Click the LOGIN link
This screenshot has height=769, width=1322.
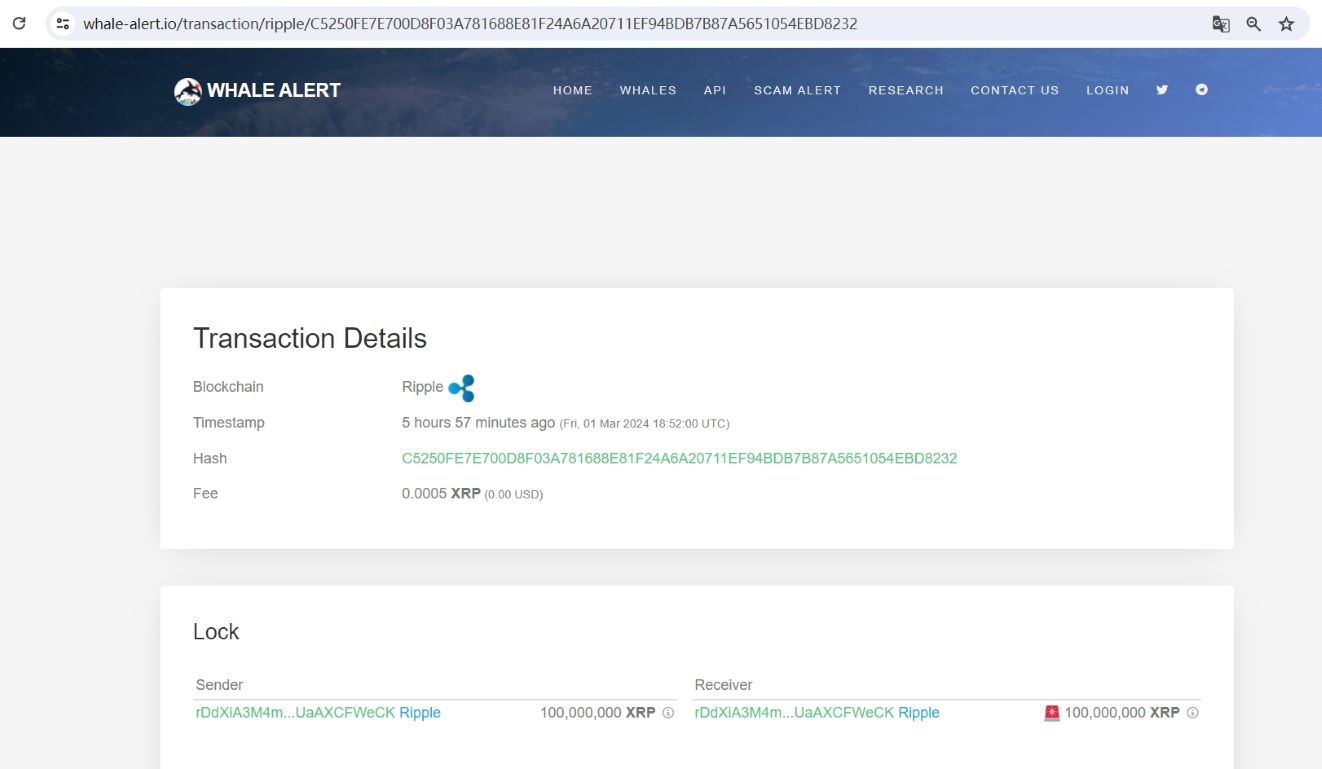[x=1107, y=90]
